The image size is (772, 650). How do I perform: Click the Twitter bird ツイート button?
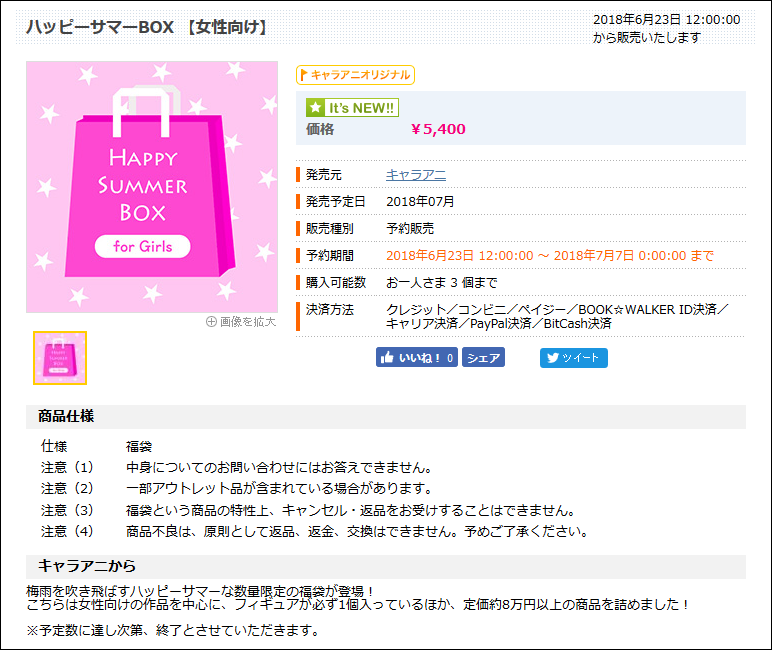click(x=574, y=358)
